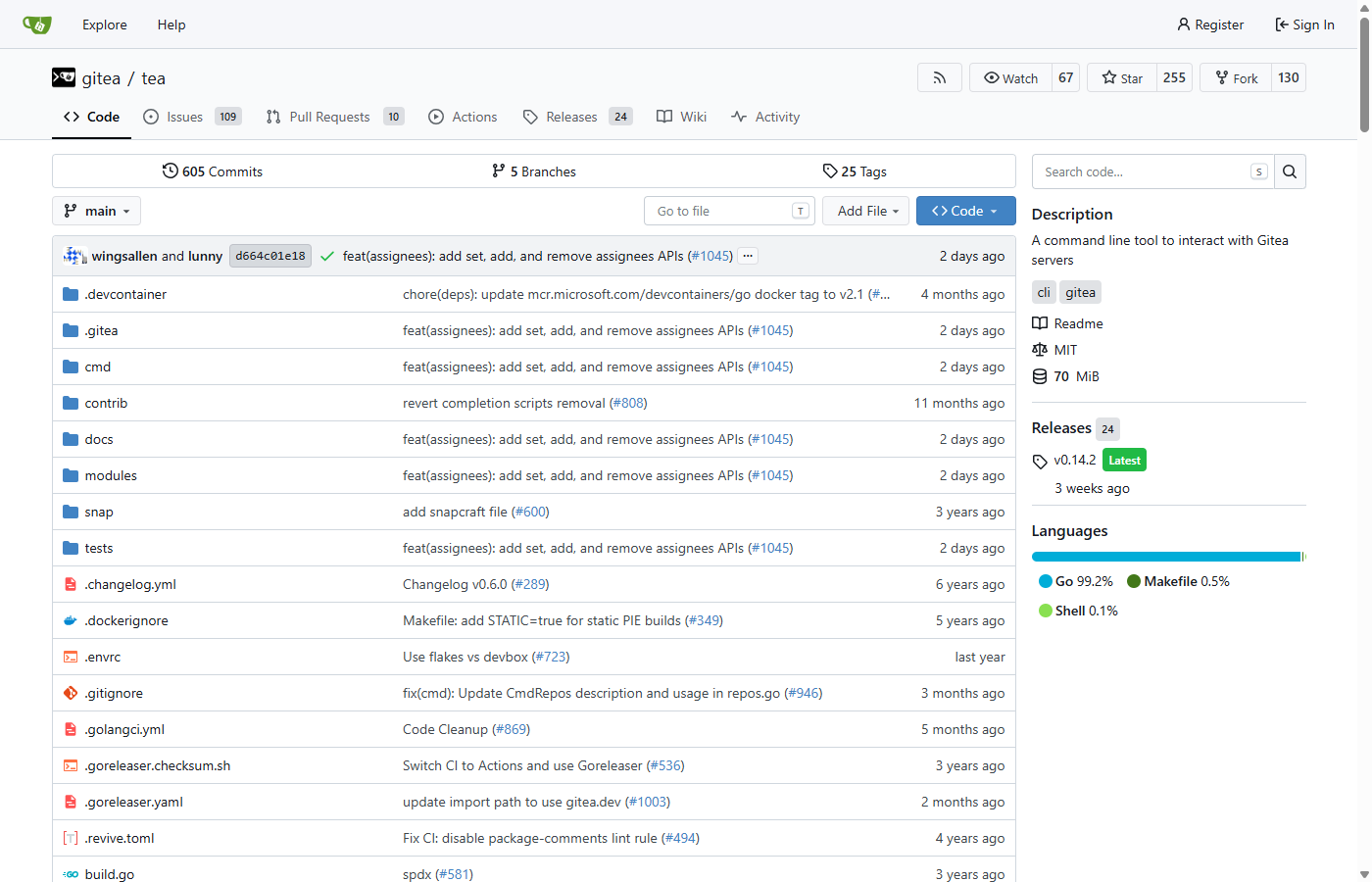
Task: Click the search magnifier icon button
Action: (1290, 171)
